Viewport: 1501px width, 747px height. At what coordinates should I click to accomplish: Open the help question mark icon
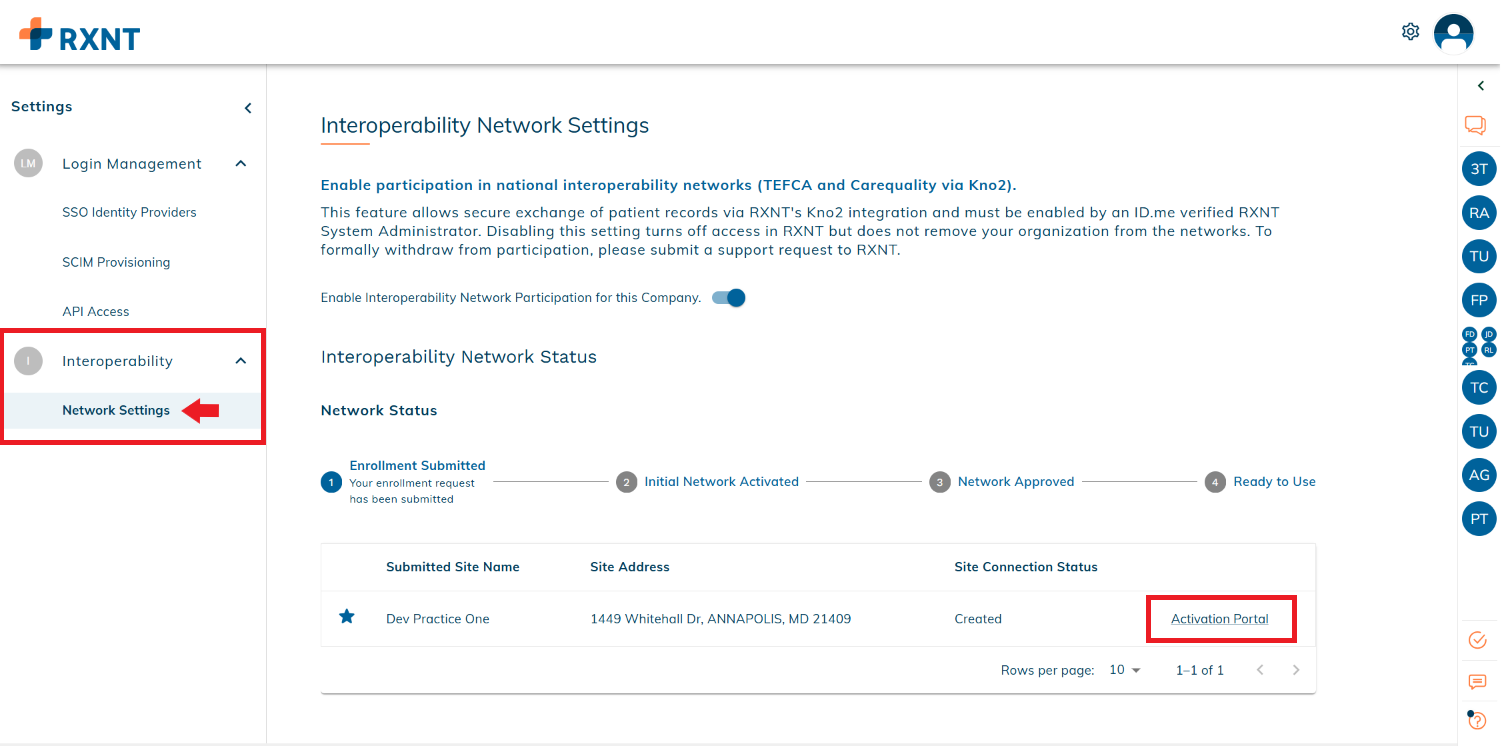click(x=1477, y=720)
